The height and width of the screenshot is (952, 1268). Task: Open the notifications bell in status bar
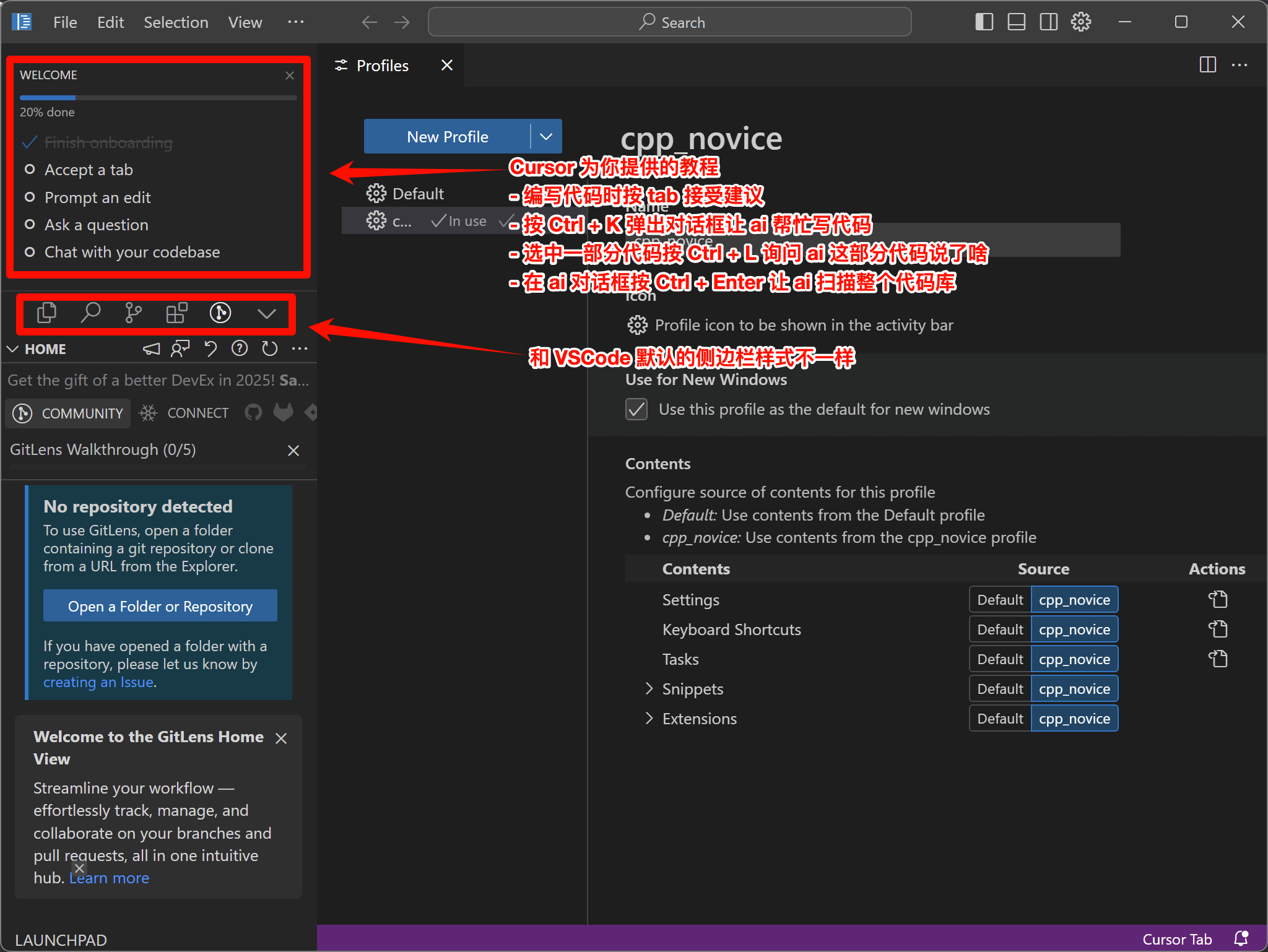[x=1241, y=939]
